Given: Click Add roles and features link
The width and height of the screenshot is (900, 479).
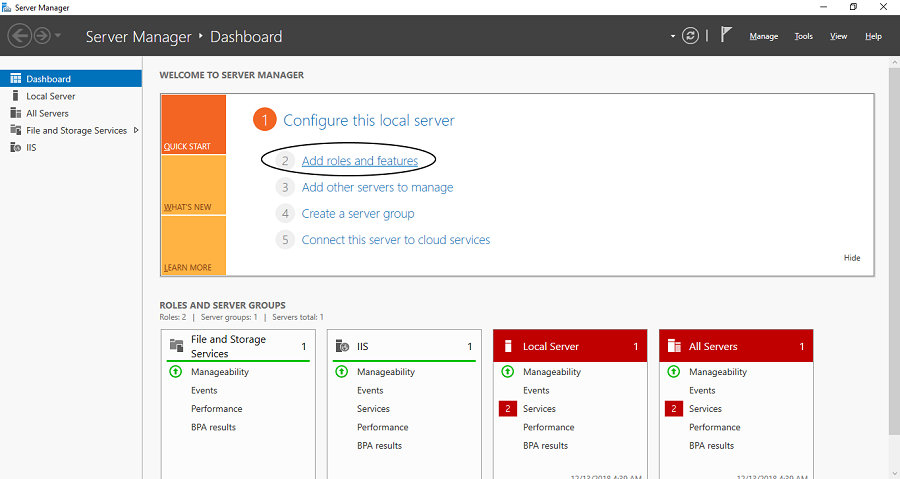Looking at the screenshot, I should (360, 161).
